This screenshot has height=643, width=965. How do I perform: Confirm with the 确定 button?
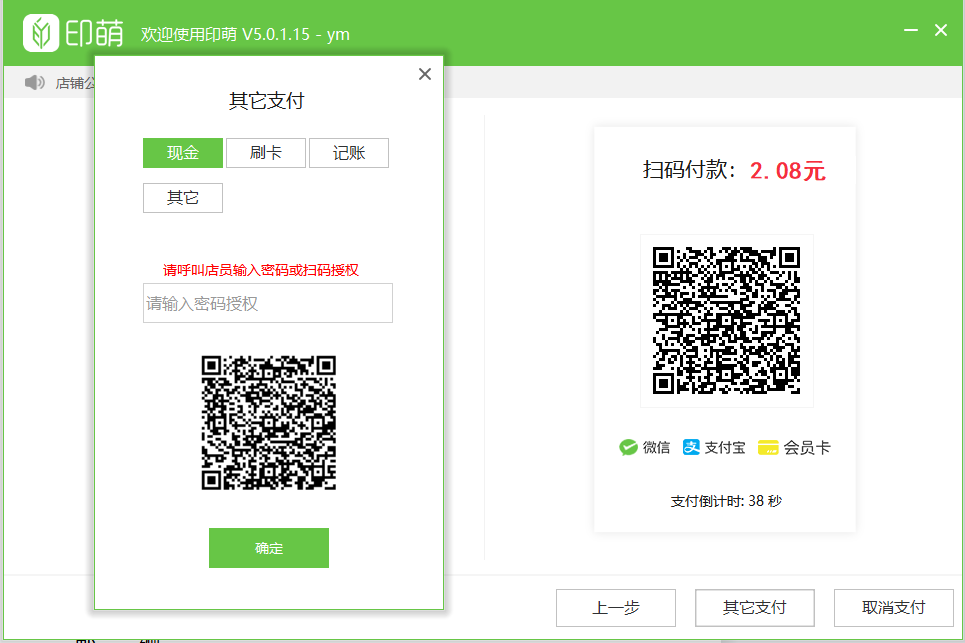269,548
